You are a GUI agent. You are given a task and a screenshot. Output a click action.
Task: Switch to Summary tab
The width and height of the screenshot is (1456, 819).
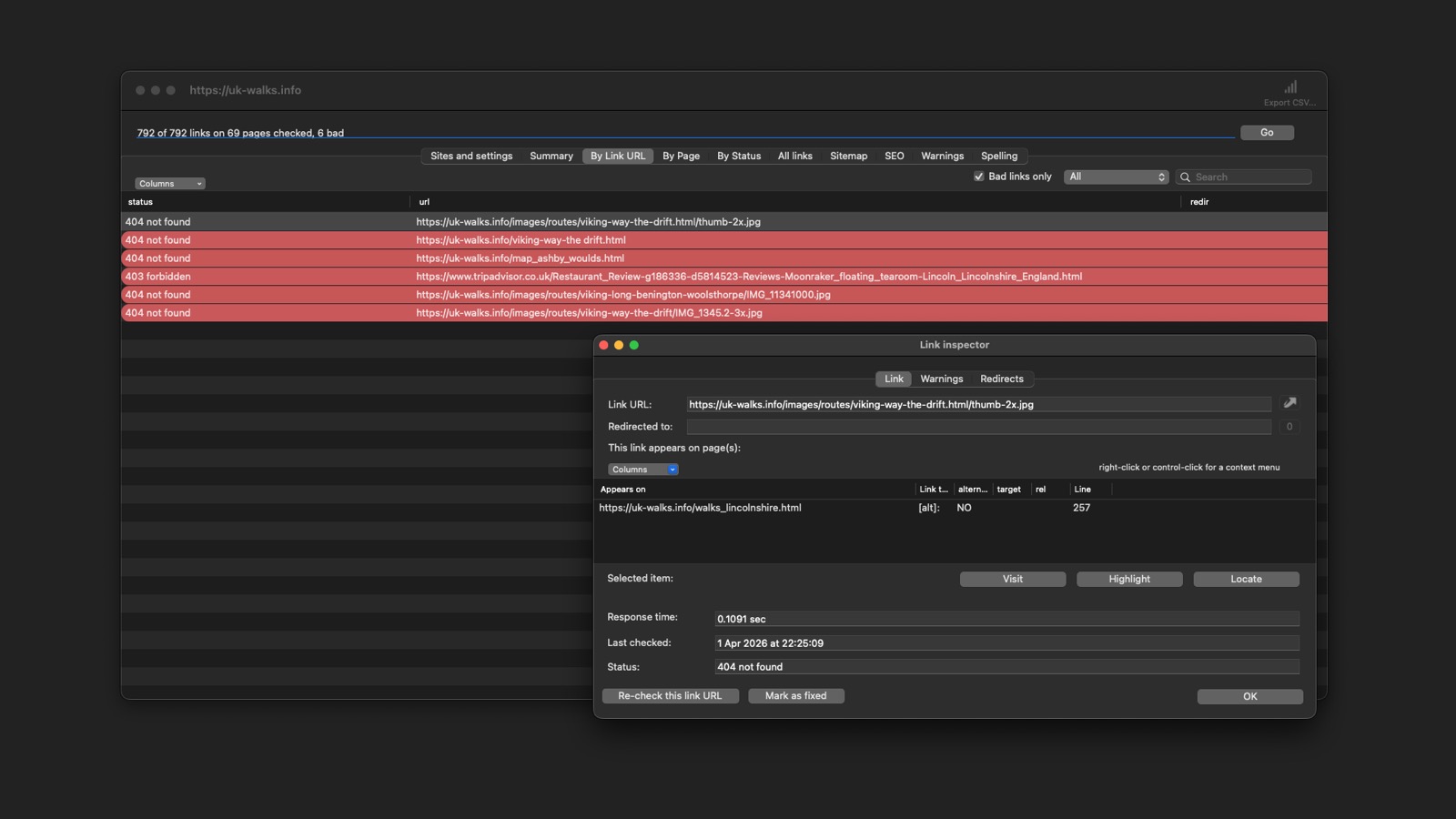(551, 156)
